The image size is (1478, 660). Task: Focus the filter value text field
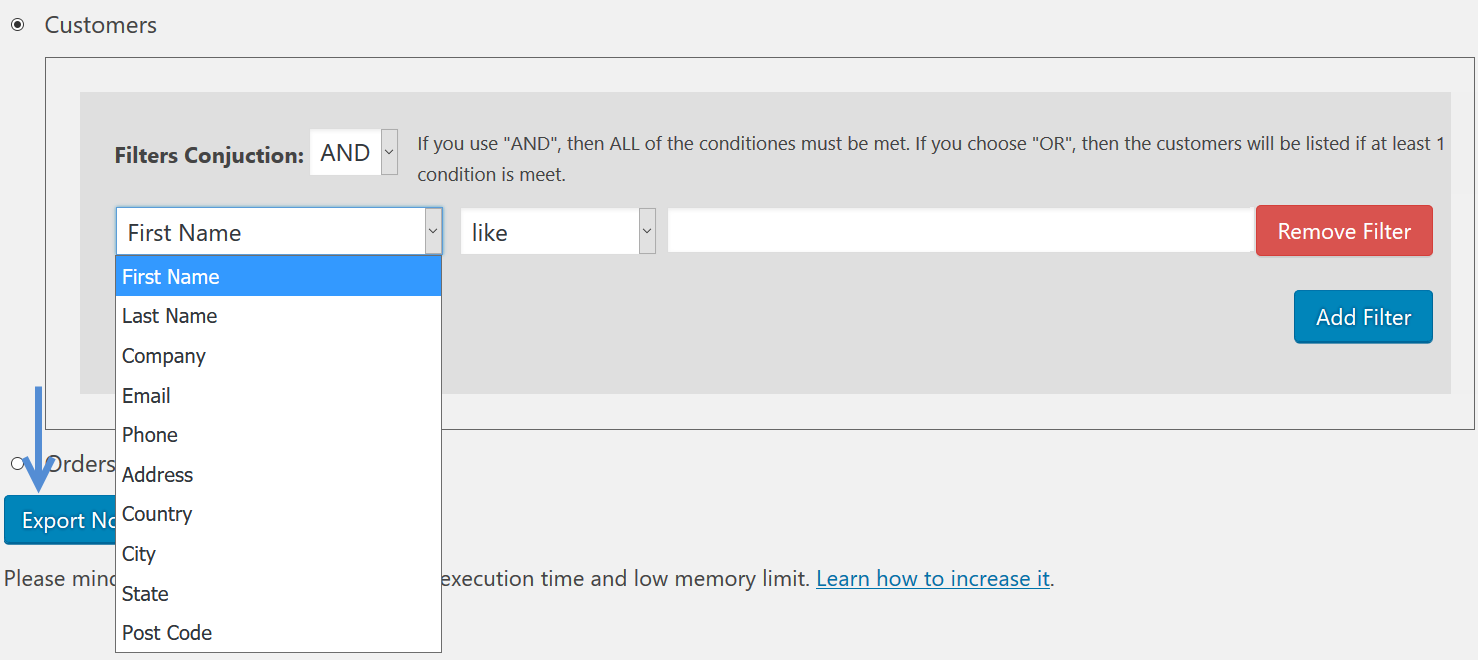(x=961, y=231)
